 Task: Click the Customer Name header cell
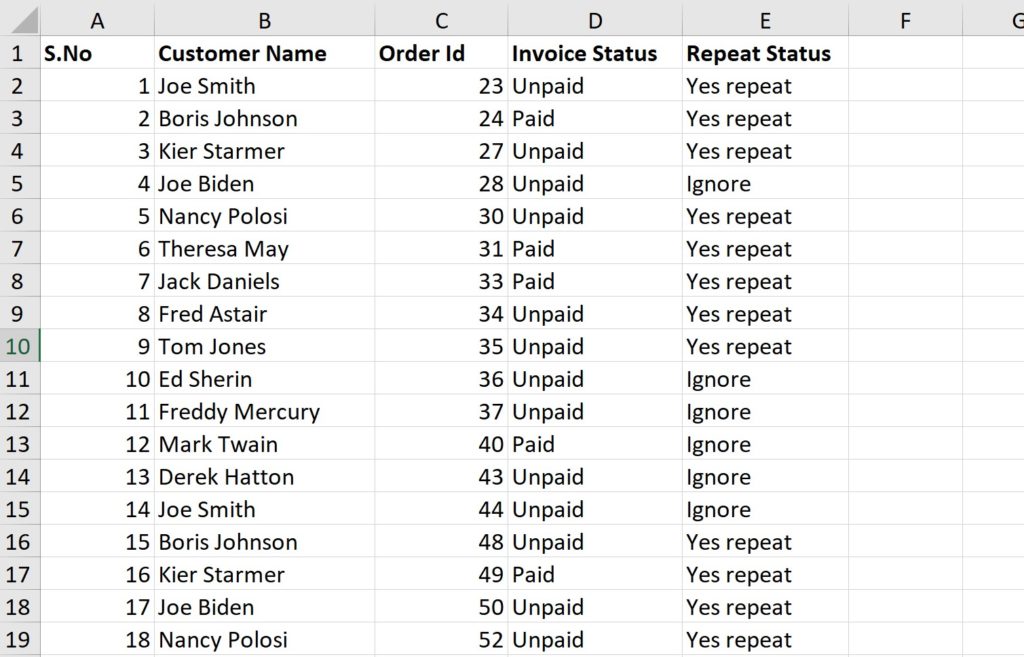click(264, 53)
